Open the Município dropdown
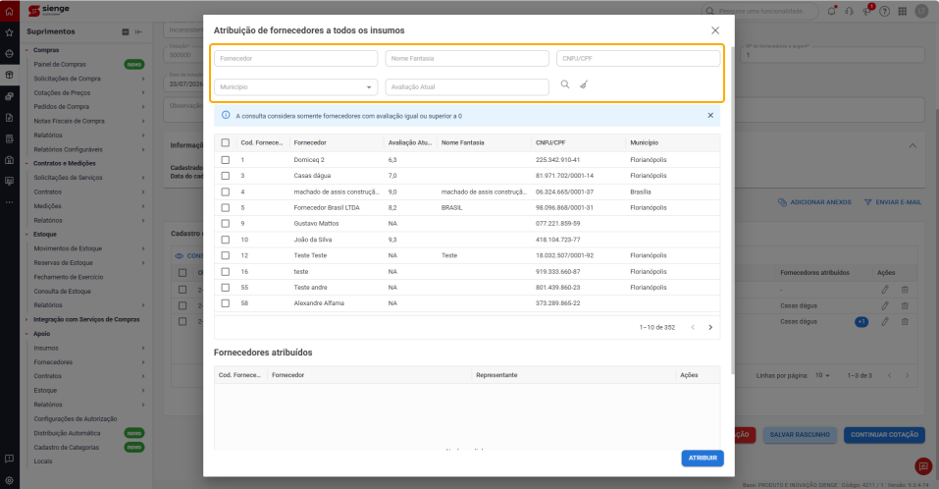Viewport: 939px width, 489px height. (x=296, y=87)
